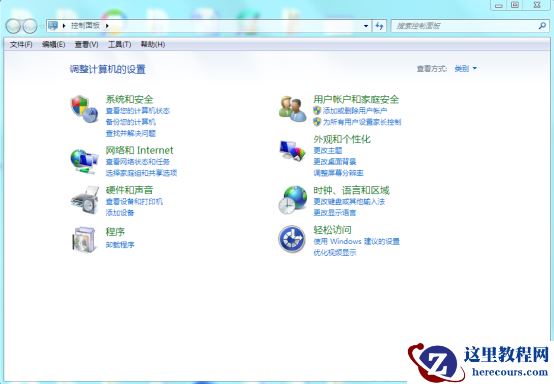Click the Forward navigation arrow button
This screenshot has height=384, width=554.
coord(30,26)
